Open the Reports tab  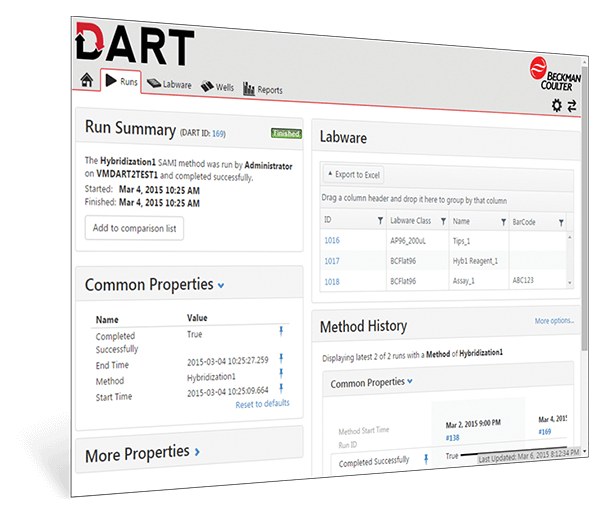click(263, 89)
